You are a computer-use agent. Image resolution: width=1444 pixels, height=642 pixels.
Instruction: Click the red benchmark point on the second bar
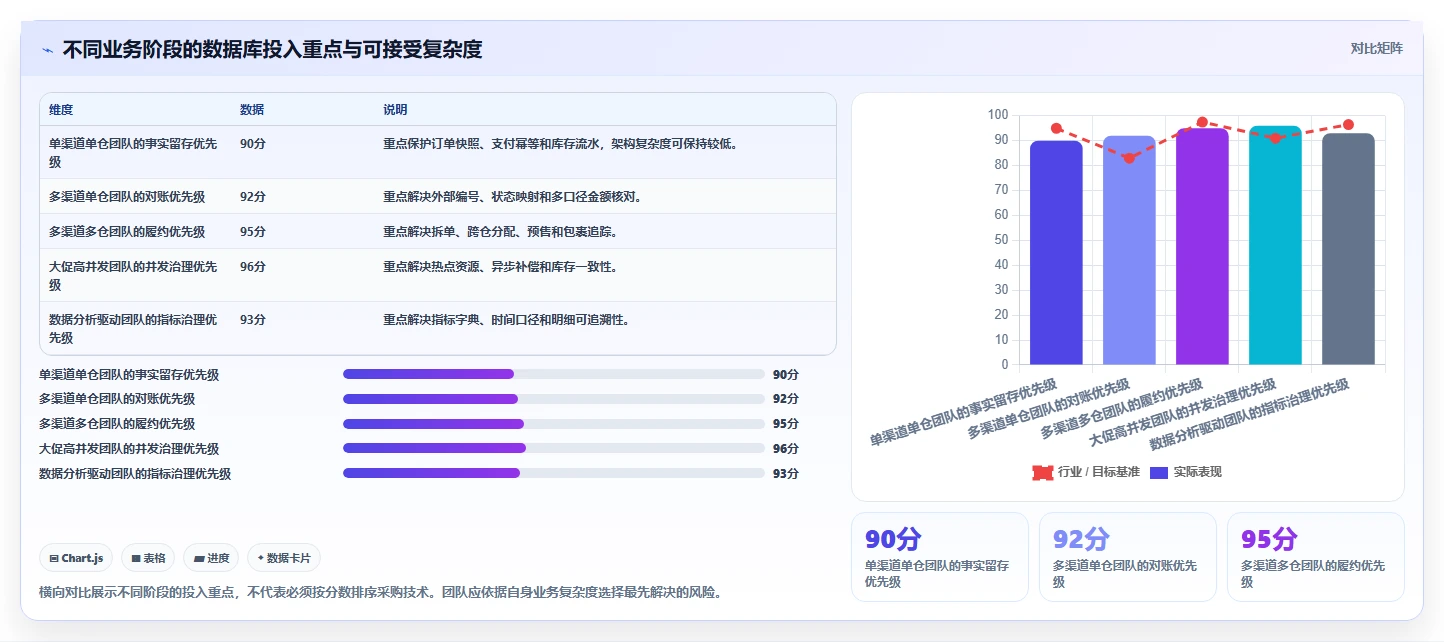pos(1129,158)
